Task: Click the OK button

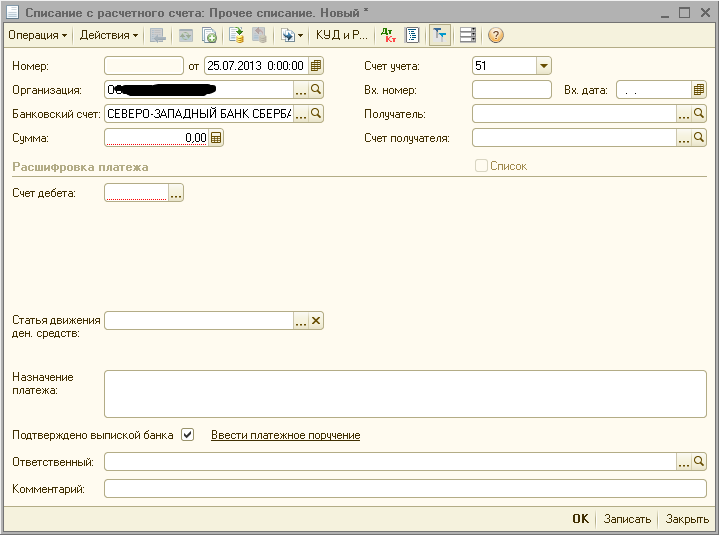Action: 580,519
